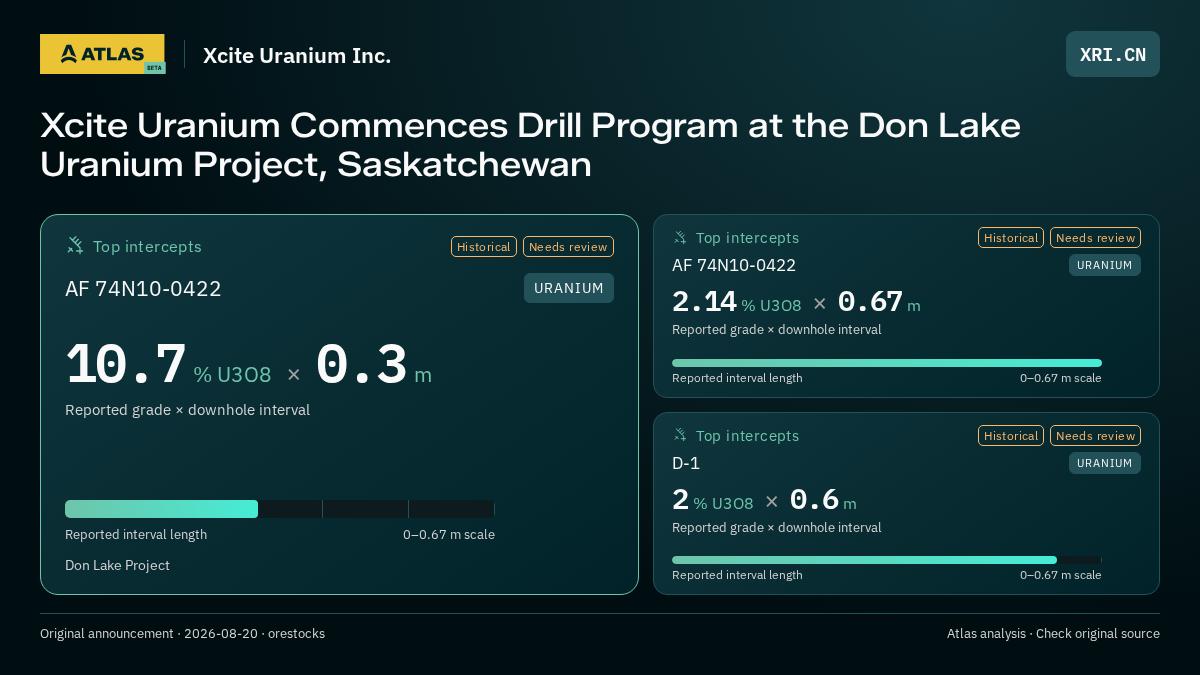The width and height of the screenshot is (1200, 675).
Task: Click the Top intercepts title in the 2.14% card
Action: pos(747,238)
